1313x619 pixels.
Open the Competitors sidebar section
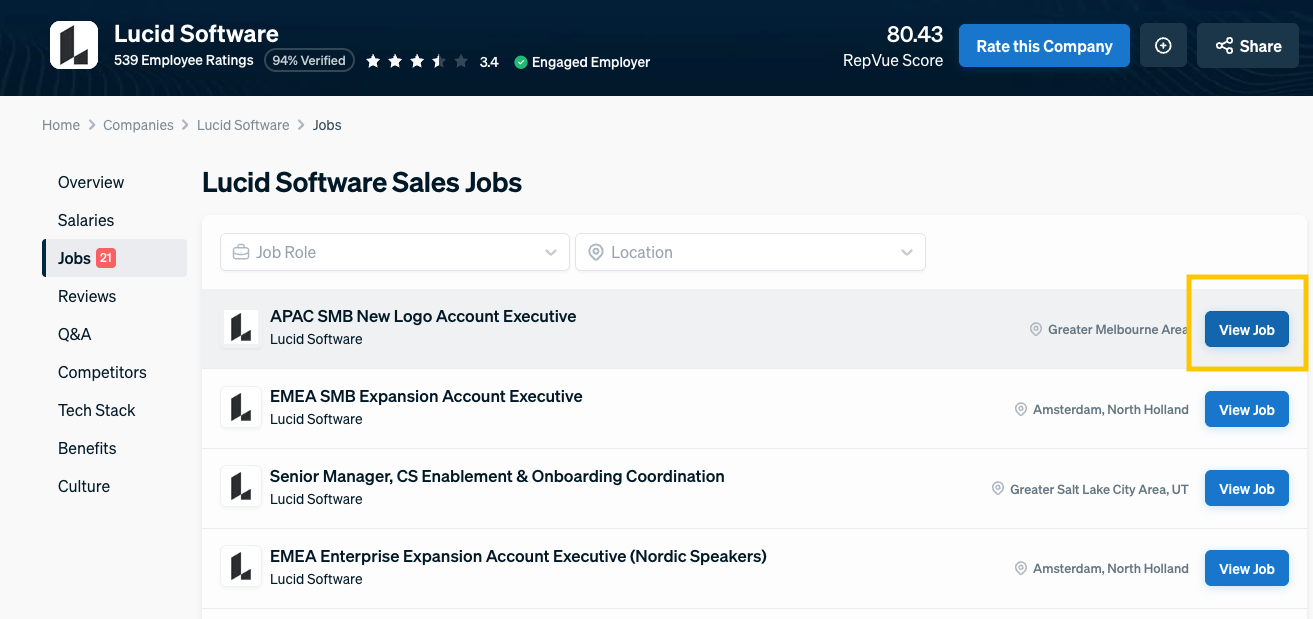pos(102,372)
